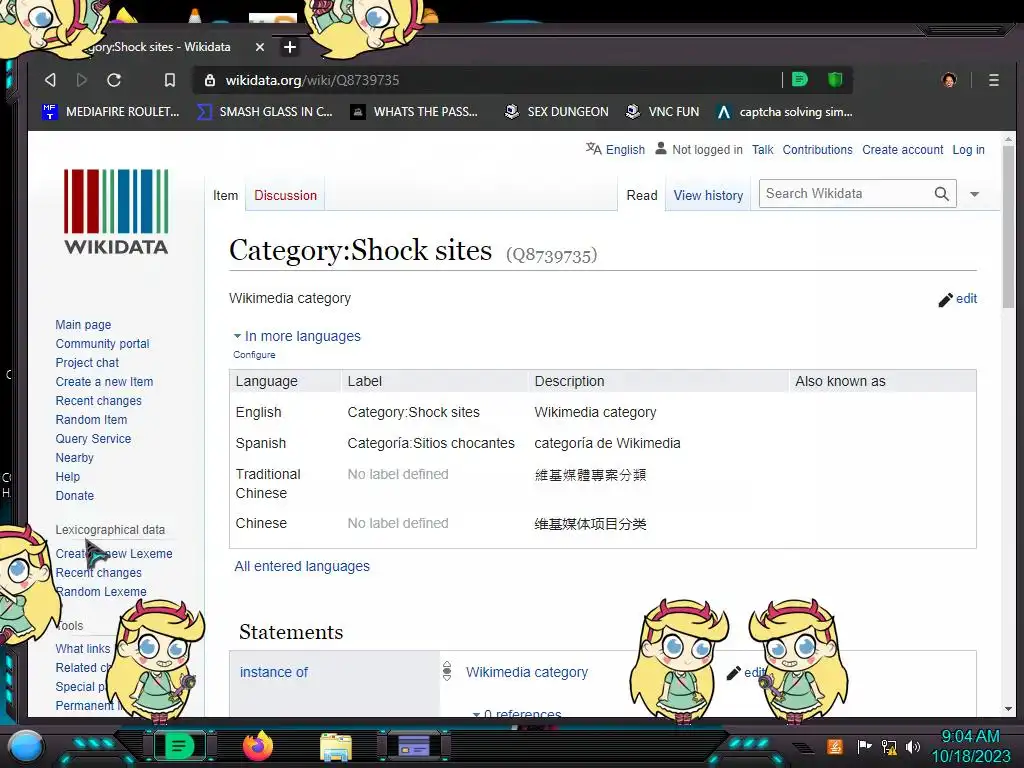
Task: Open the taskbar clock showing 9:04 AM
Action: (970, 746)
